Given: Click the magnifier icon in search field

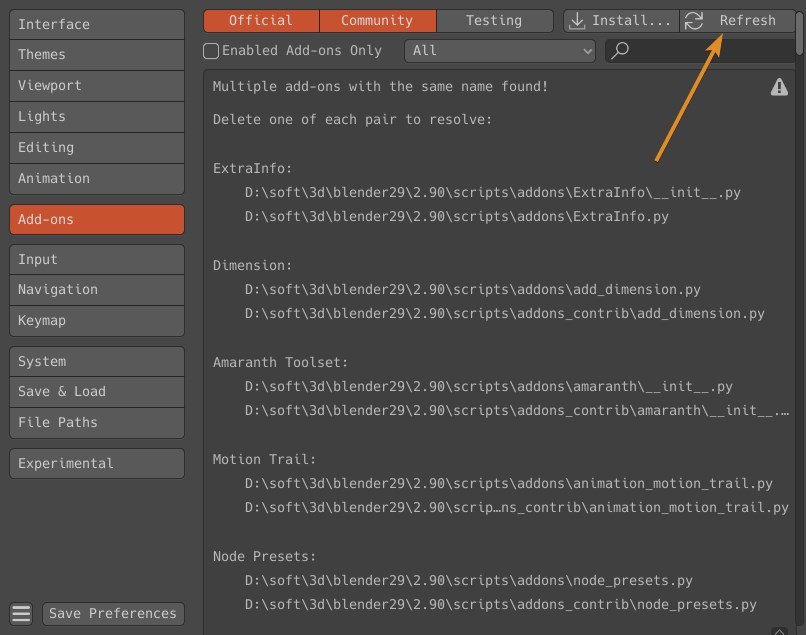Looking at the screenshot, I should (x=620, y=50).
